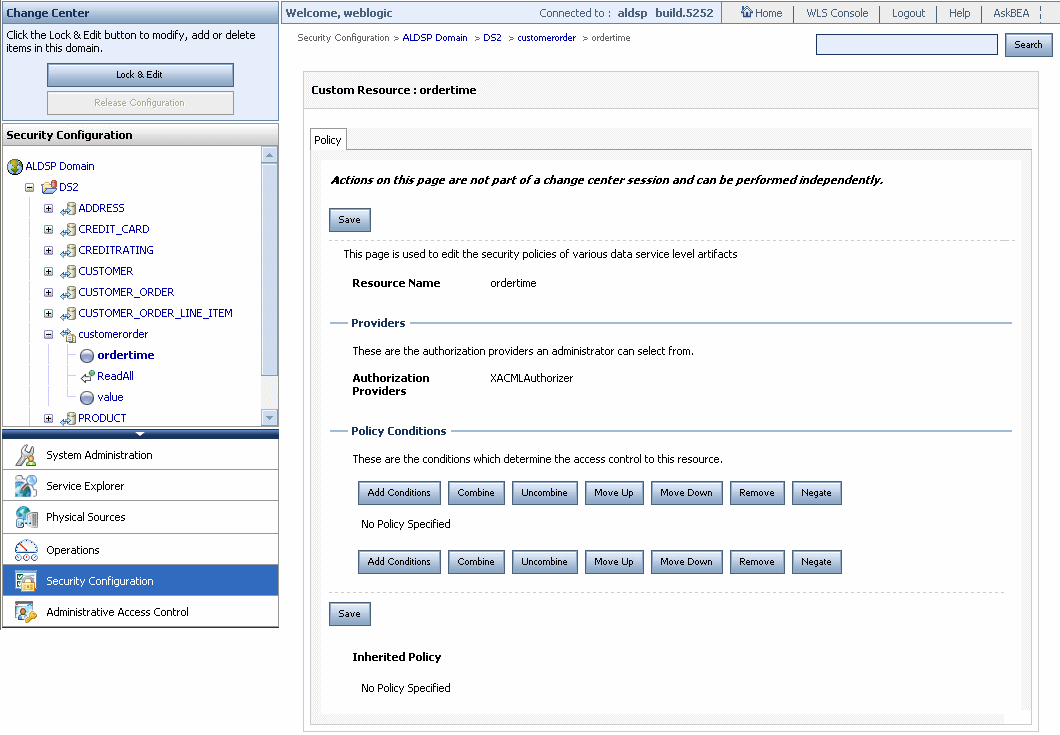Expand the CUSTOMER_ORDER_LINE_ITEM tree node

tap(49, 313)
